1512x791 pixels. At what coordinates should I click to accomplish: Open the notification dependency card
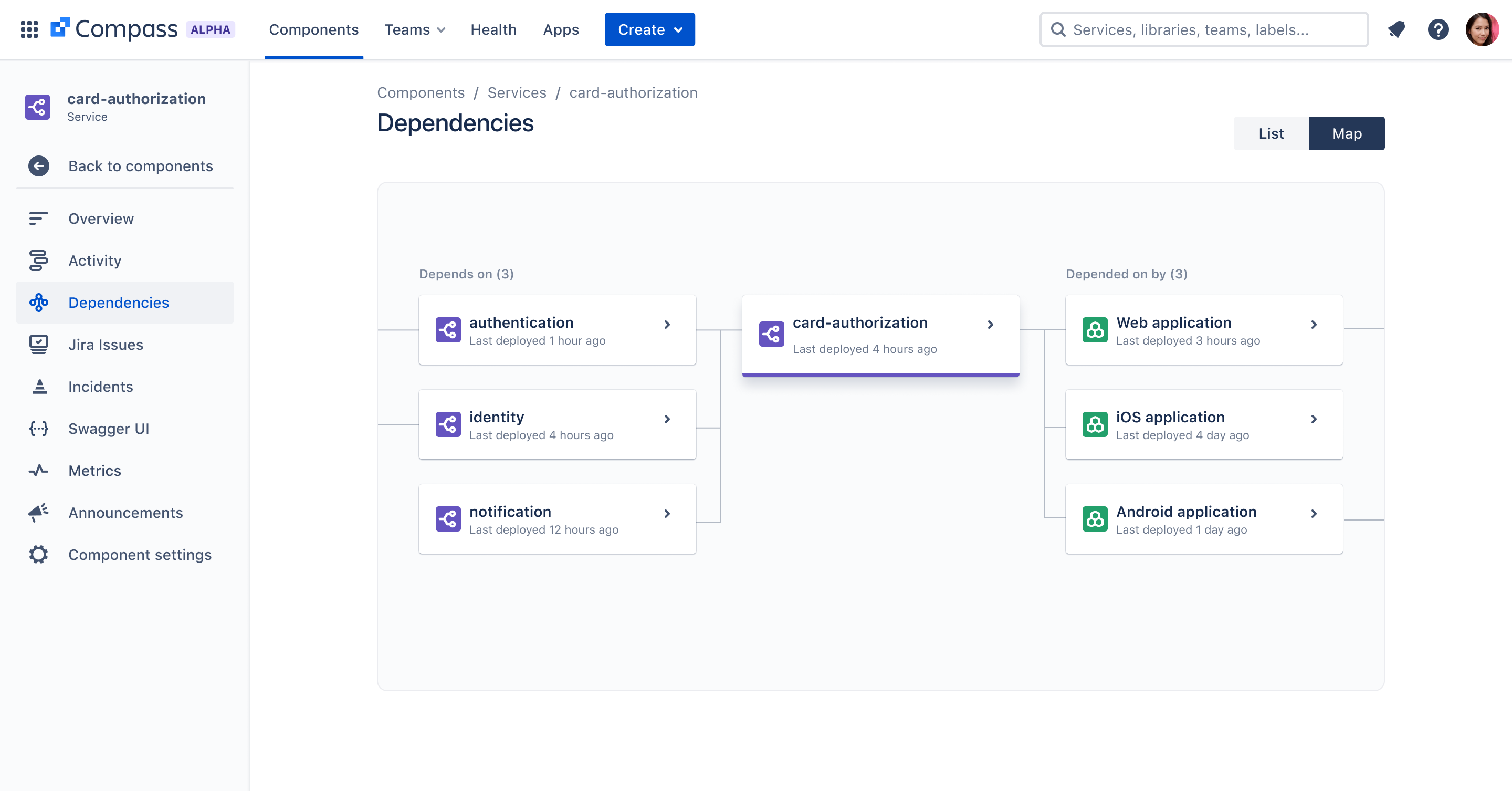(x=556, y=519)
